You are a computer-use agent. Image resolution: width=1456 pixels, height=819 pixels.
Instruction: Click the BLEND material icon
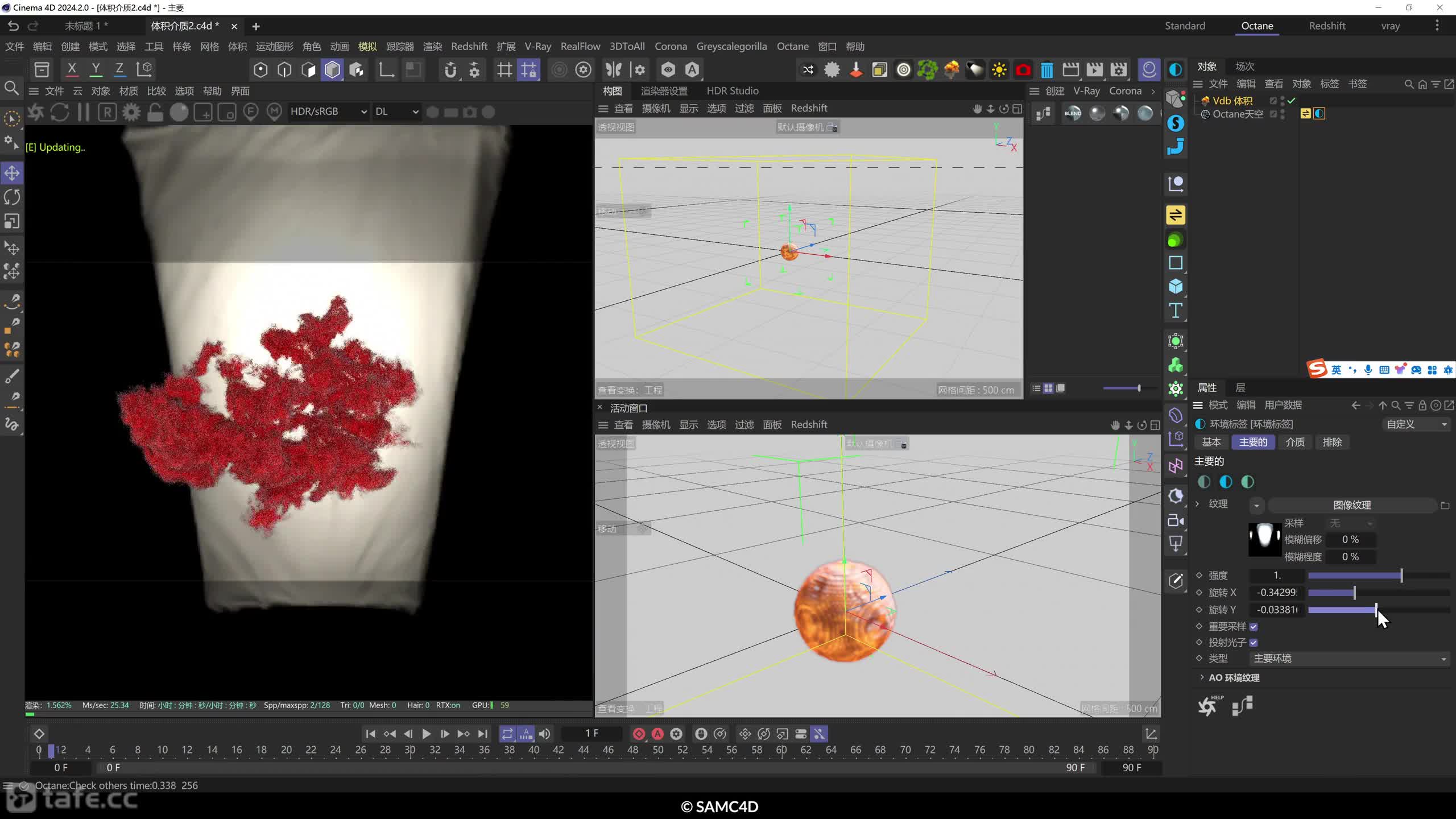click(x=1073, y=113)
